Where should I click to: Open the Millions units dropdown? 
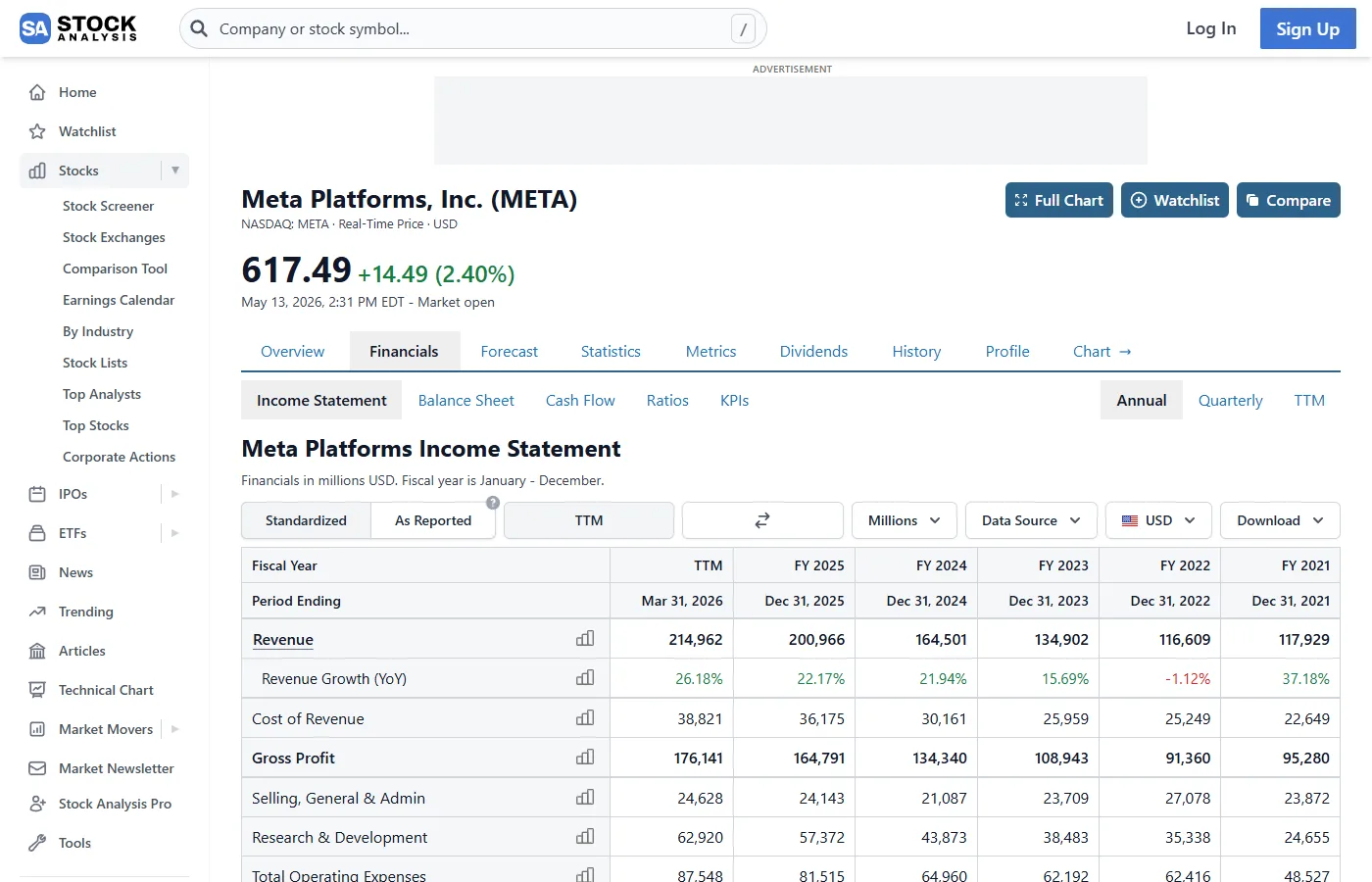point(904,520)
